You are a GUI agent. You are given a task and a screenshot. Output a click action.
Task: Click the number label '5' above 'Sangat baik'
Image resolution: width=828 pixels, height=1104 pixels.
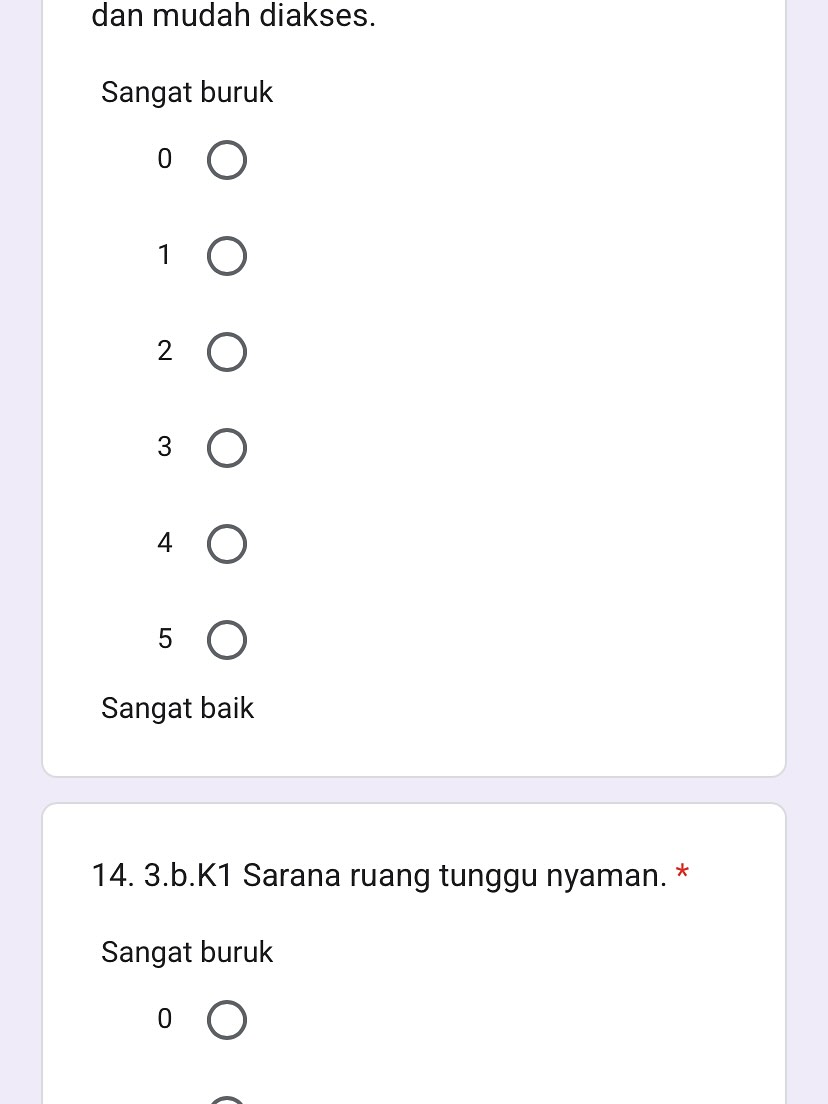(x=165, y=639)
